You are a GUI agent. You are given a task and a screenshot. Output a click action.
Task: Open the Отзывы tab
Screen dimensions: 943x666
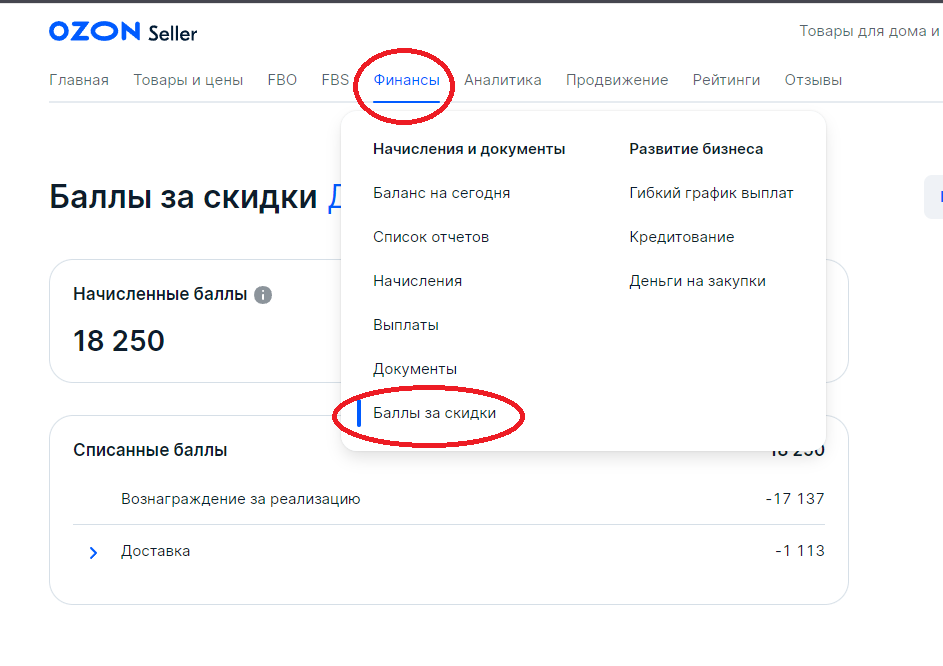pyautogui.click(x=813, y=80)
